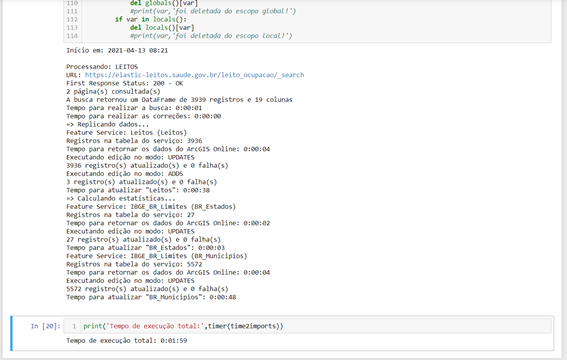Image resolution: width=567 pixels, height=360 pixels.
Task: Click the code cell containing print('Tempo de execução total:')
Action: click(307, 326)
